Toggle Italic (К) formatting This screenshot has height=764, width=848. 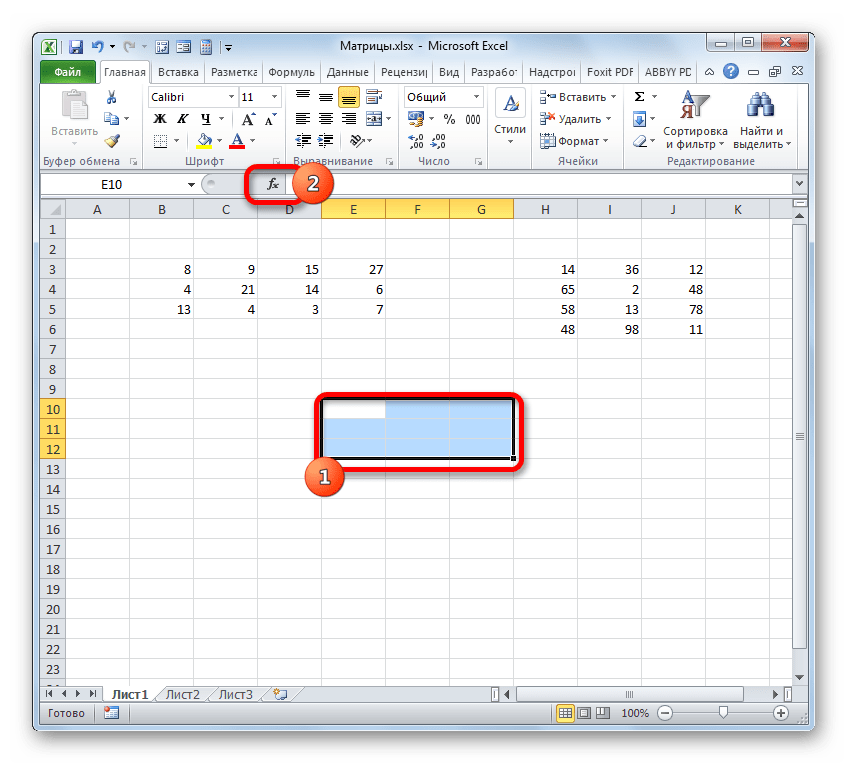tap(183, 119)
